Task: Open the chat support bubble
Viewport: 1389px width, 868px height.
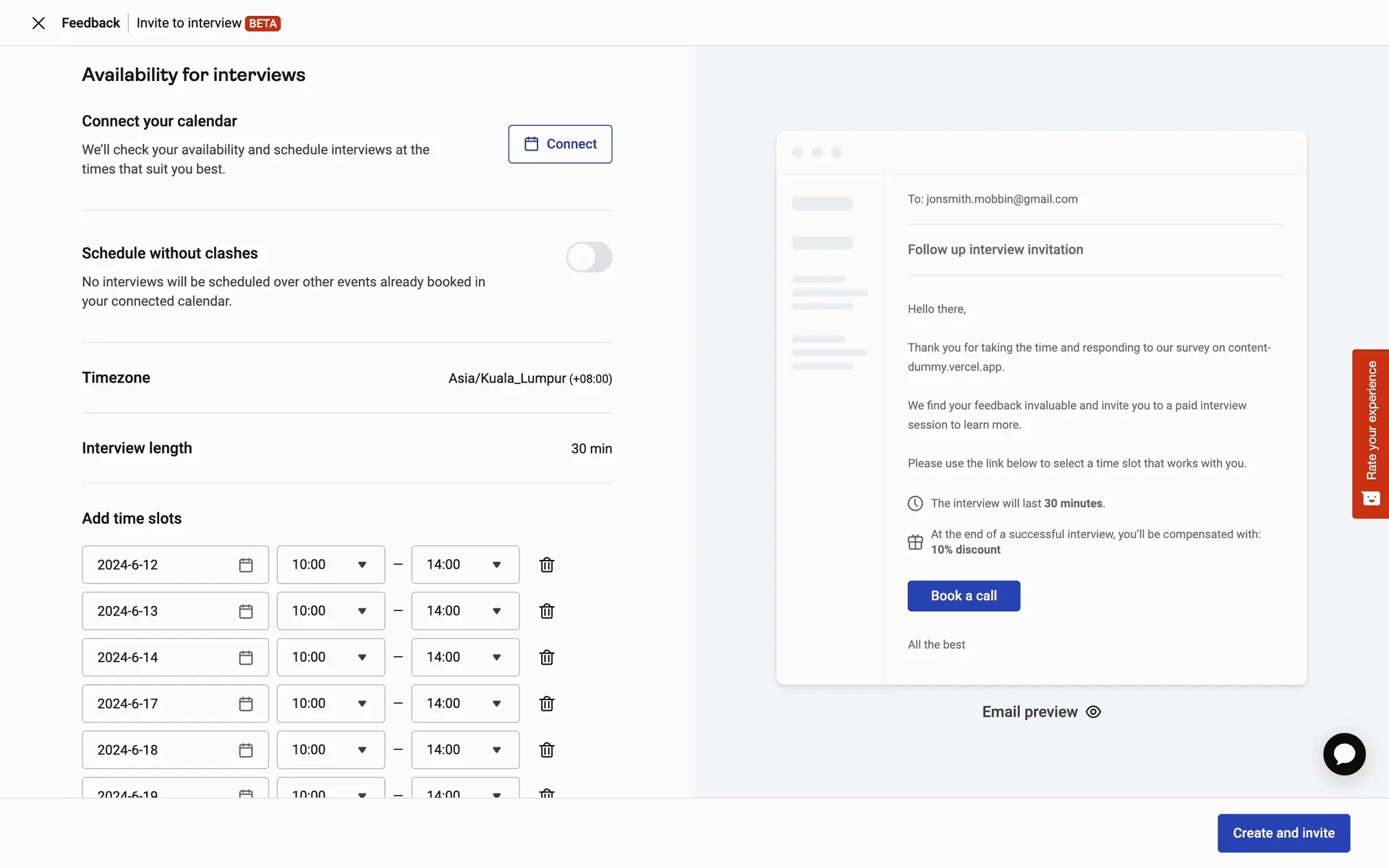Action: point(1344,754)
